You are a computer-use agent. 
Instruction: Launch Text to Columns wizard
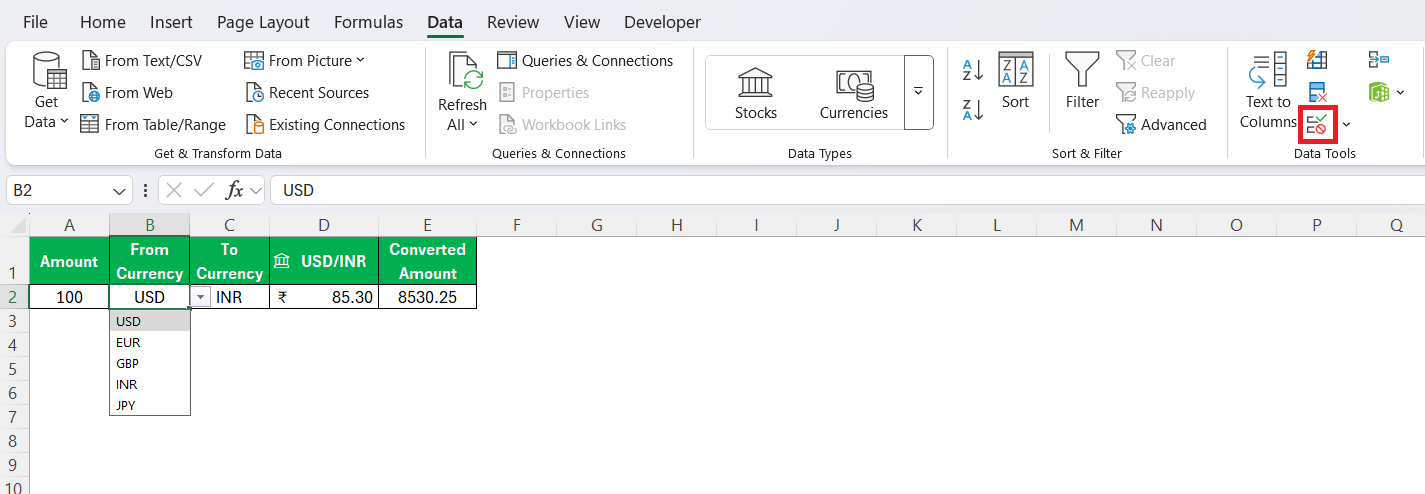pos(1267,91)
